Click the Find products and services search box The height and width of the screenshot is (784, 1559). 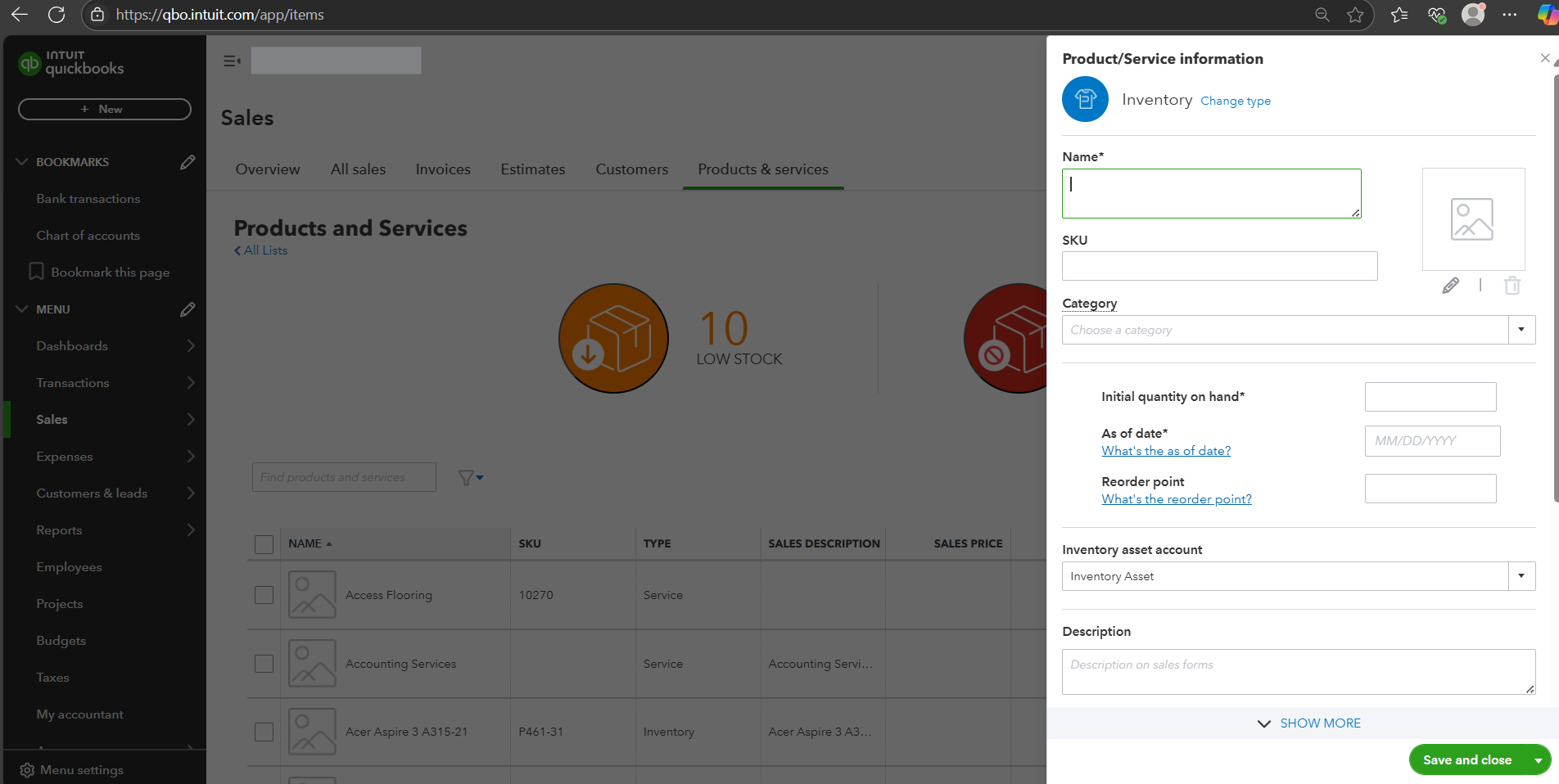pyautogui.click(x=344, y=477)
